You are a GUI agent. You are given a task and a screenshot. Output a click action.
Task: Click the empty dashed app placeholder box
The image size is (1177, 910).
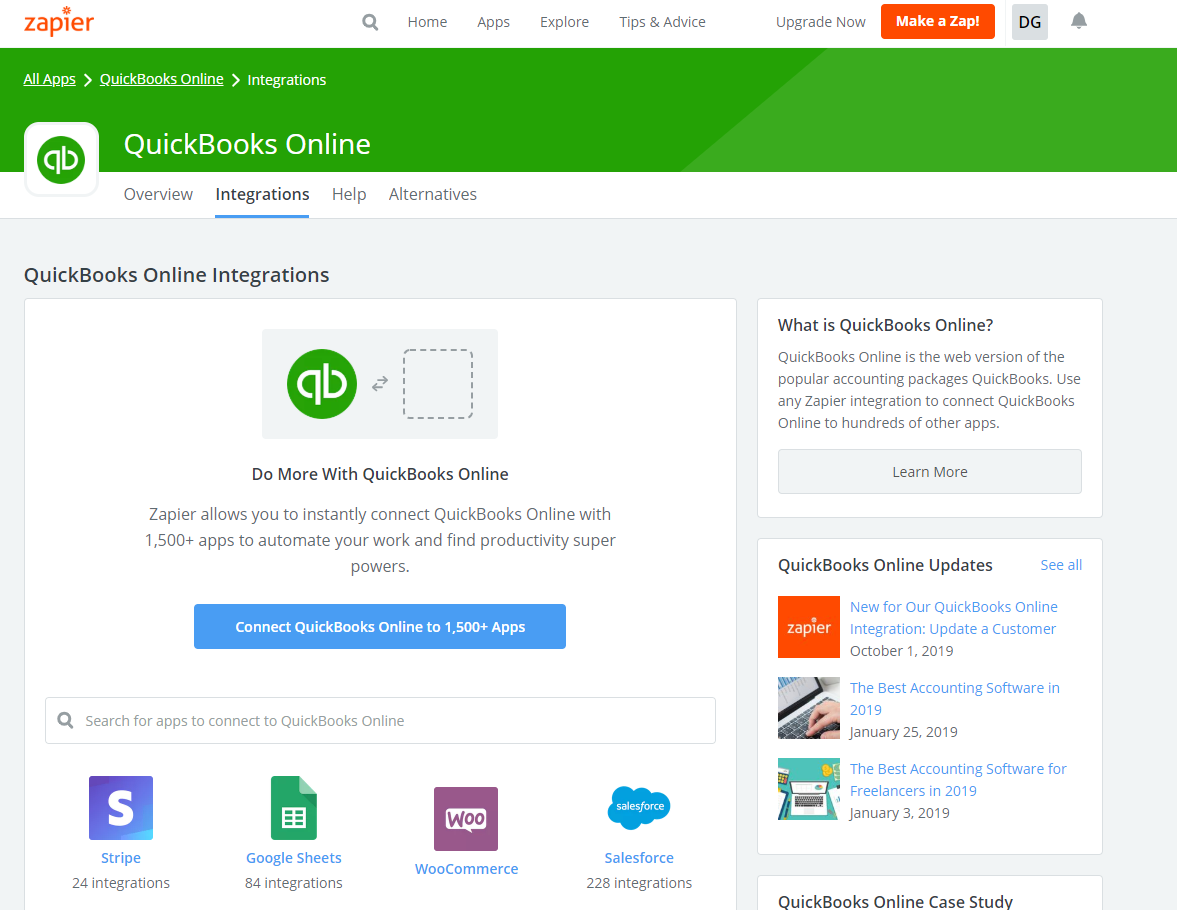click(x=438, y=384)
